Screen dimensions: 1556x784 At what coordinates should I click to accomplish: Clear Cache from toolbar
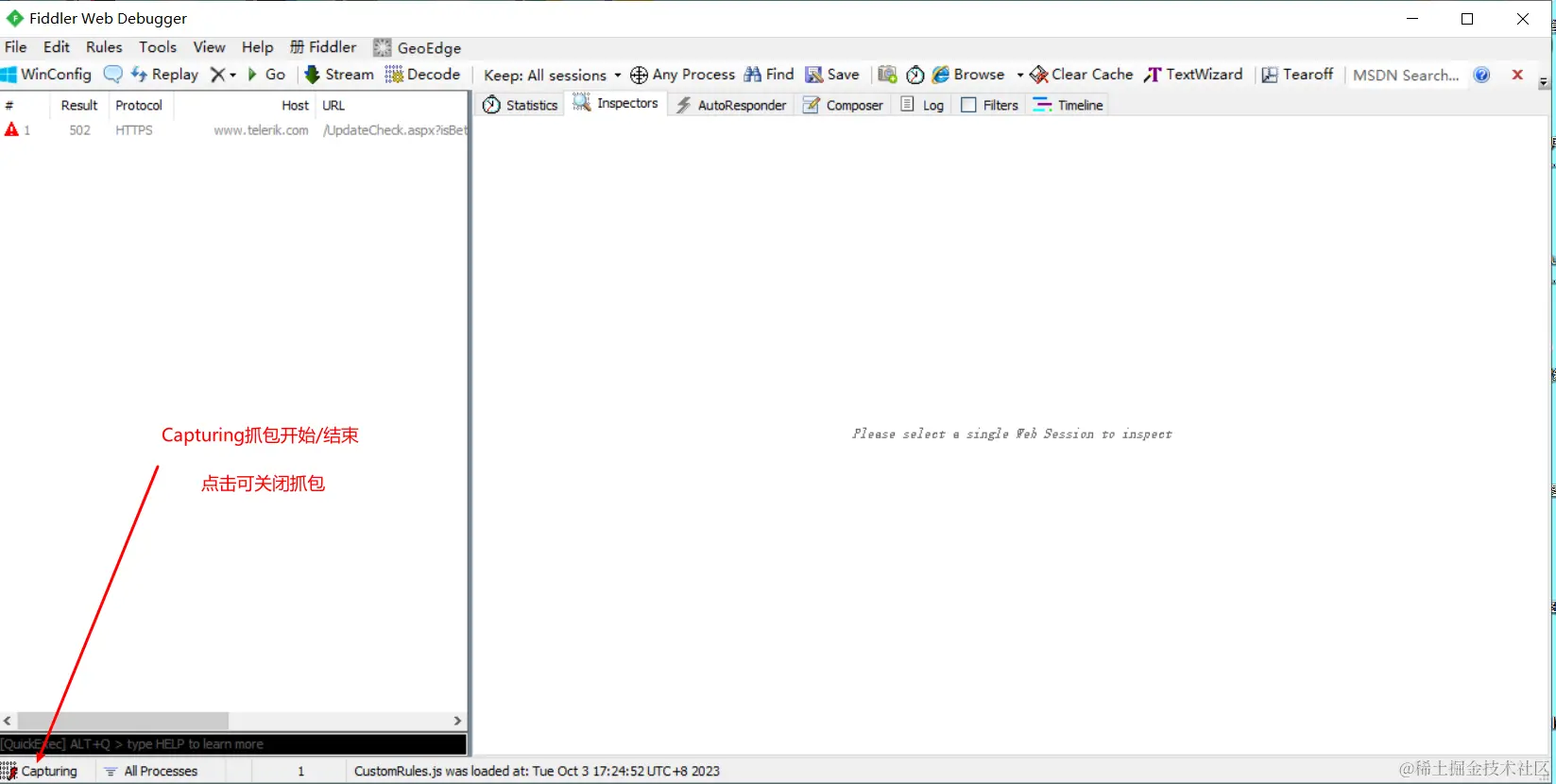(x=1082, y=74)
